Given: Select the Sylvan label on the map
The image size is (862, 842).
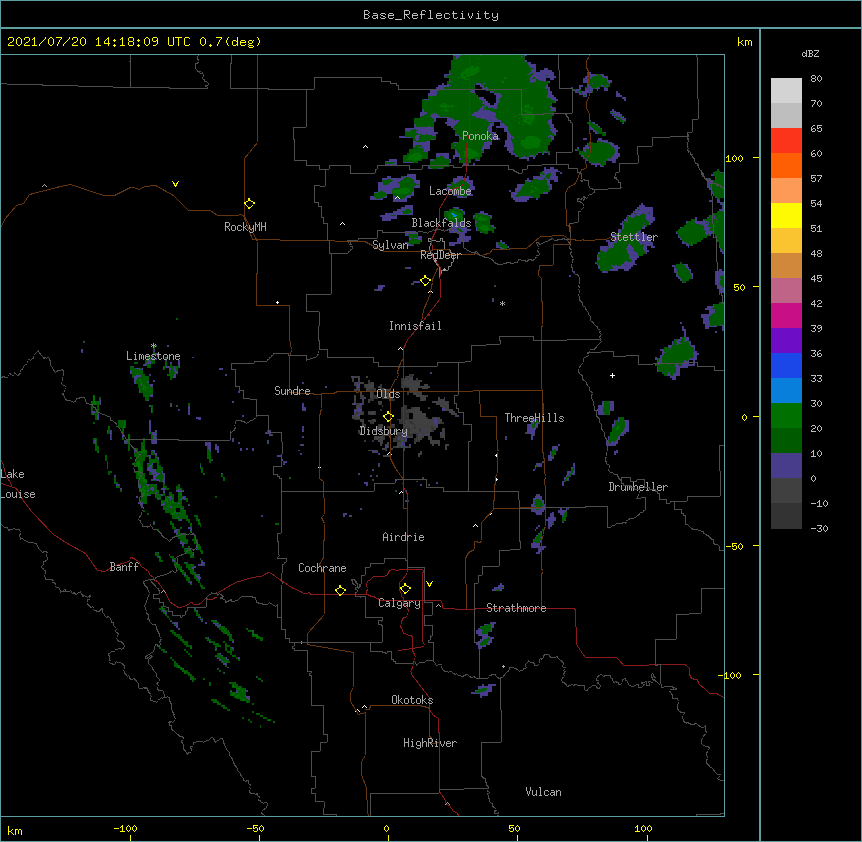Looking at the screenshot, I should point(390,245).
